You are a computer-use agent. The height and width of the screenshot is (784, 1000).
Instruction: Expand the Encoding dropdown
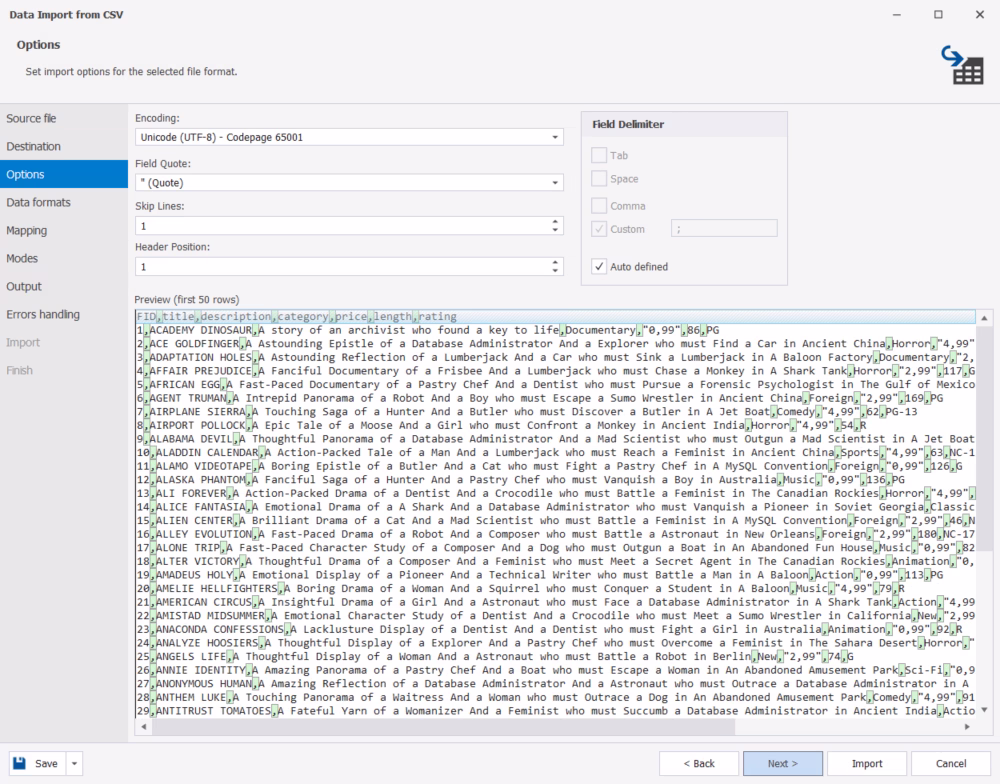click(555, 137)
